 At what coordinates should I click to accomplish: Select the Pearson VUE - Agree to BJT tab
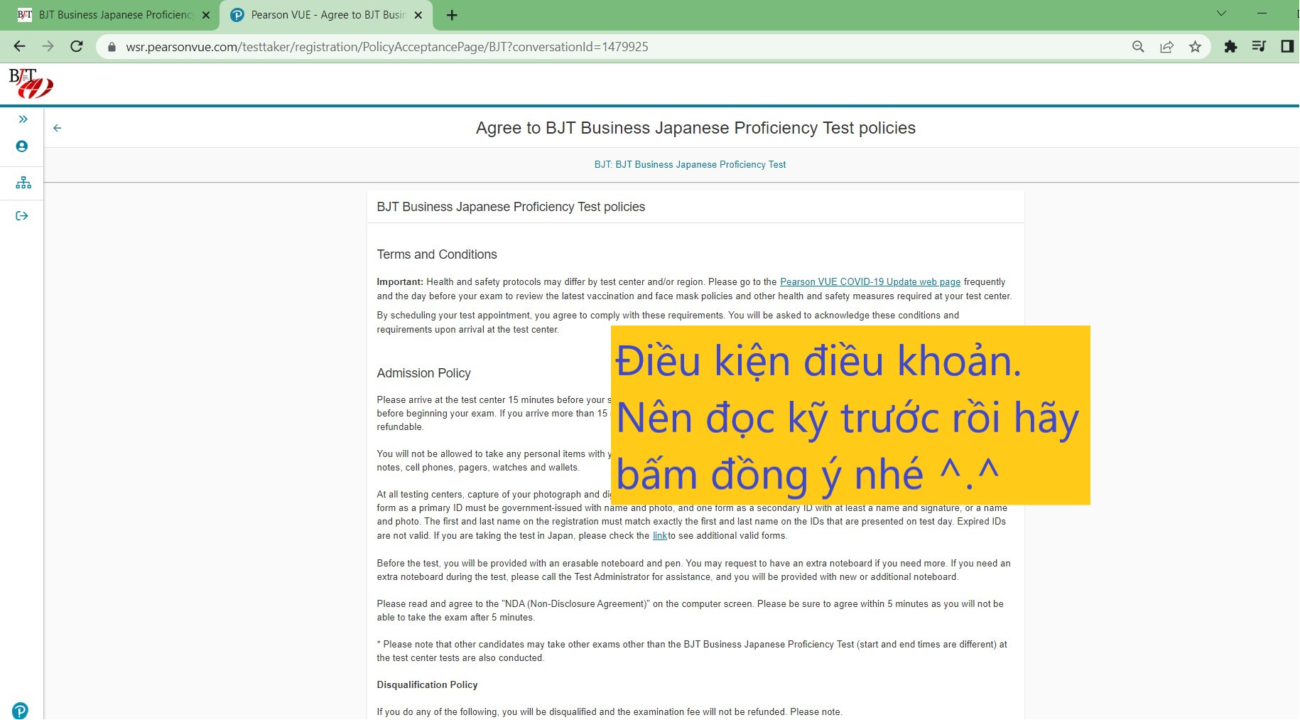pos(324,15)
